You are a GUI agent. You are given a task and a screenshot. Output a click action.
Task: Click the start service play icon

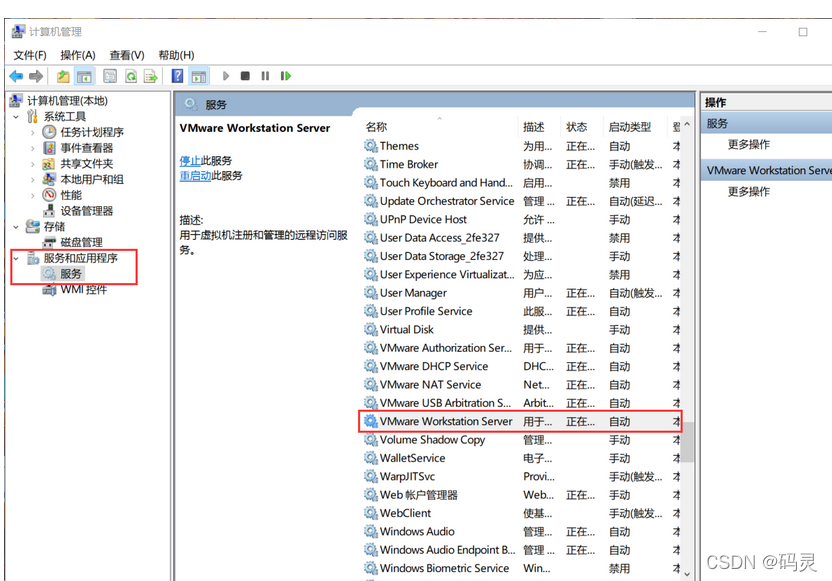coord(227,76)
